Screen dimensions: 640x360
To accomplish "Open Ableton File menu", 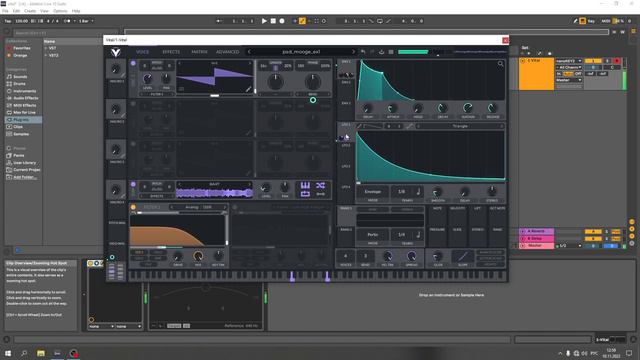I will pyautogui.click(x=5, y=11).
